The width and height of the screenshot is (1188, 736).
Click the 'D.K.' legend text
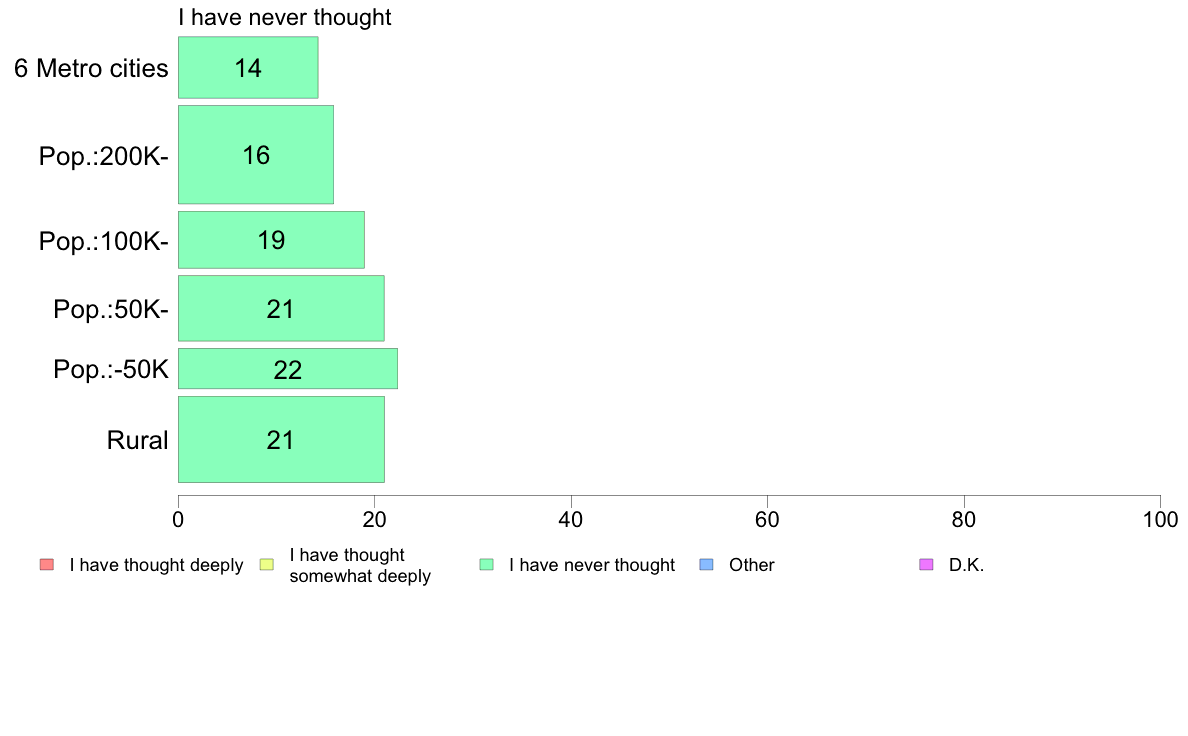coord(966,565)
